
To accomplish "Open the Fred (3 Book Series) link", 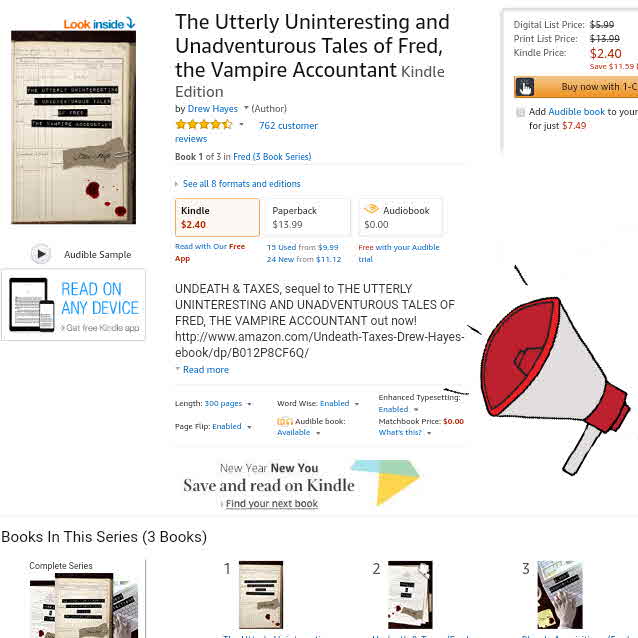I will 272,157.
